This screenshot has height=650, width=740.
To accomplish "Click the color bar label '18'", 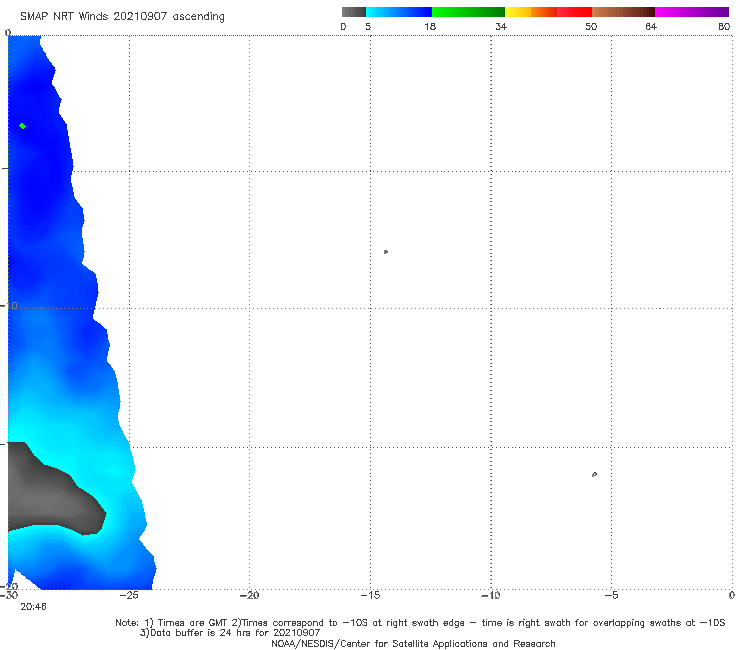I will point(430,27).
